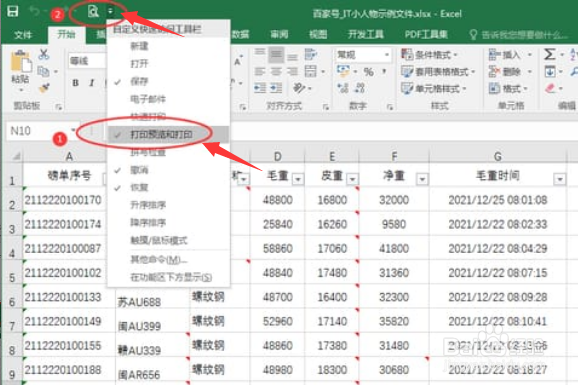
Task: Click the Percent Style icon
Action: coord(368,72)
